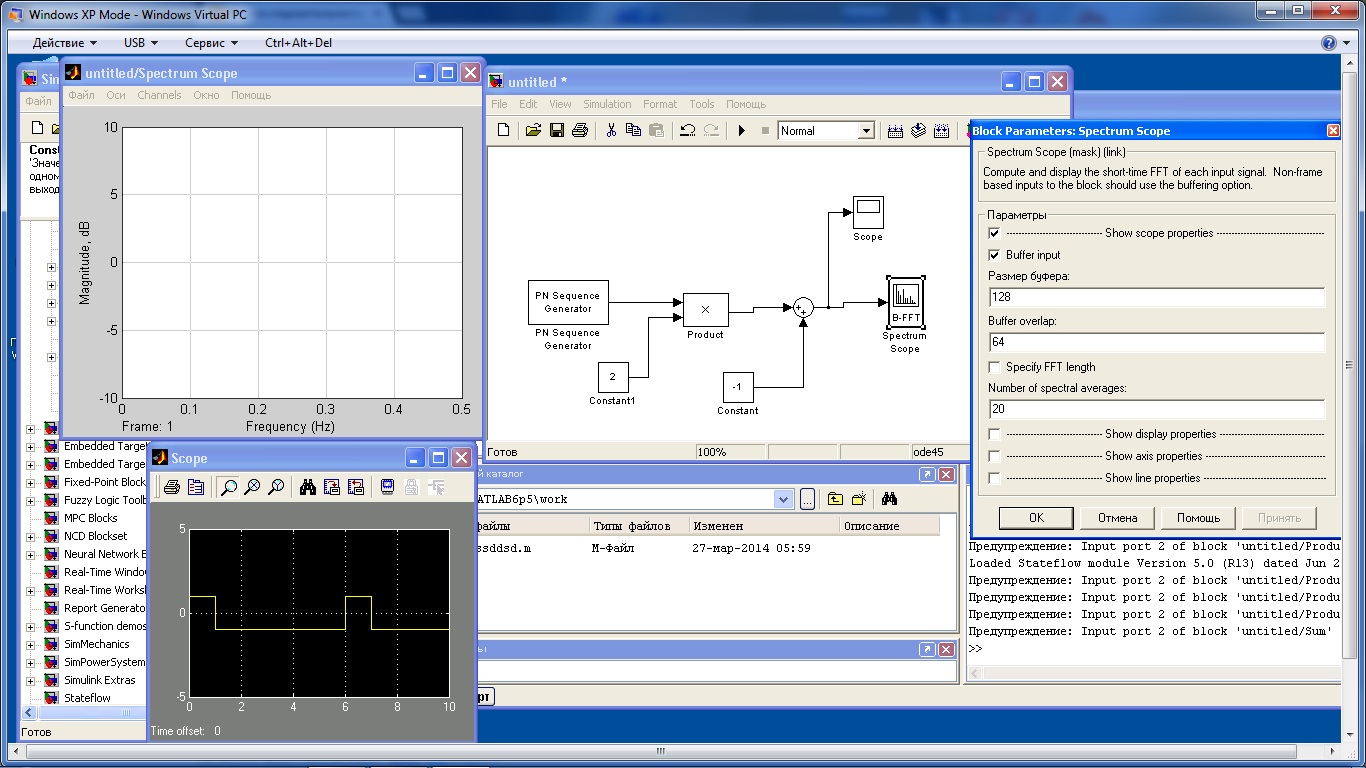This screenshot has width=1366, height=768.
Task: Print the untitled model diagram
Action: (579, 131)
